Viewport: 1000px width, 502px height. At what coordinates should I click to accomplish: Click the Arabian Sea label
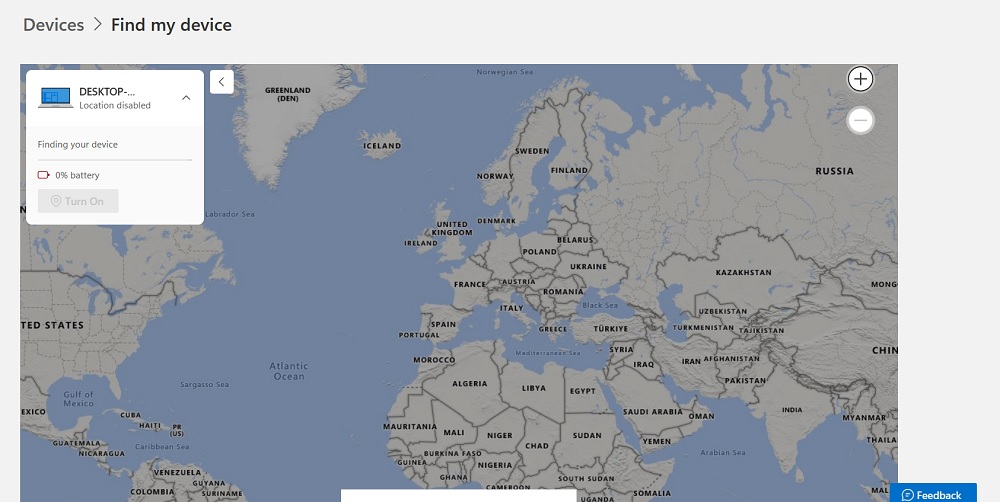click(723, 452)
